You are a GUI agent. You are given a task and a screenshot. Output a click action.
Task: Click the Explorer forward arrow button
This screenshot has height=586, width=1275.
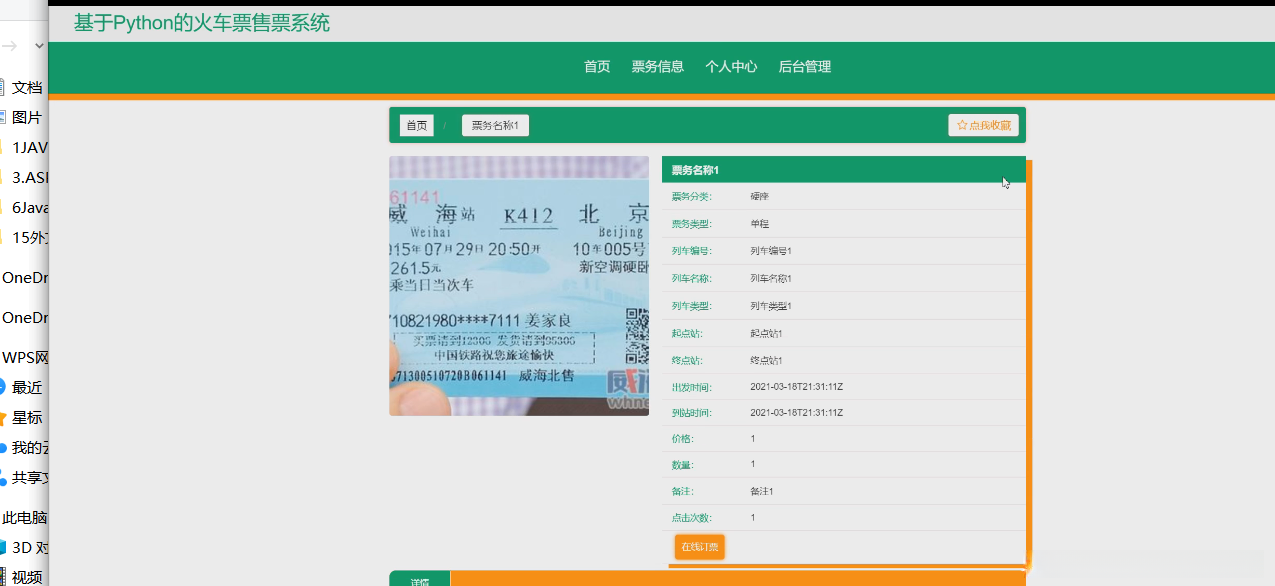[10, 46]
